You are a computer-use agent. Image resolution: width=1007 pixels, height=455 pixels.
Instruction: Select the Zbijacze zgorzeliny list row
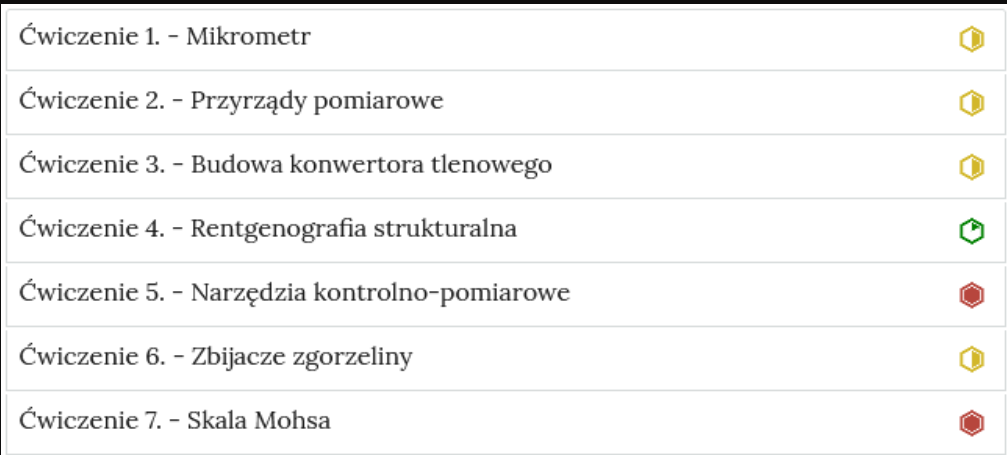tap(505, 360)
